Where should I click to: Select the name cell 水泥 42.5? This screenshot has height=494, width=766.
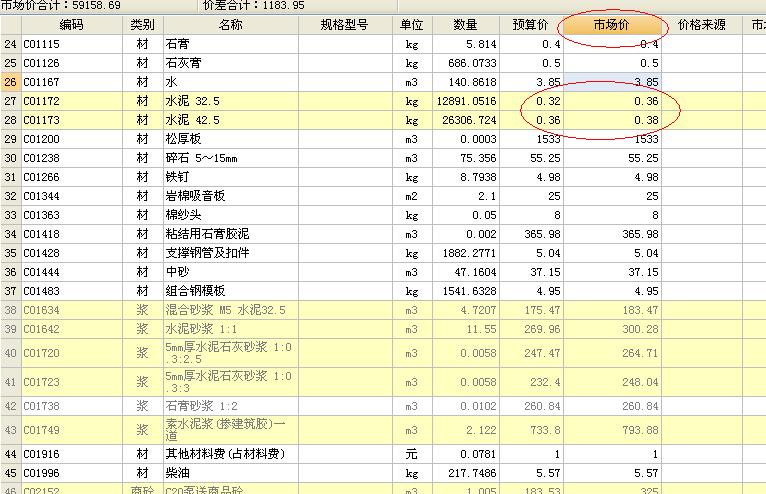coord(231,120)
